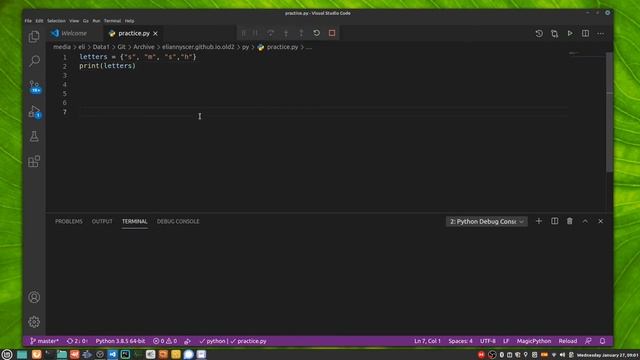The image size is (640, 360).
Task: Select Python 3.8.5 64-bit interpreter
Action: [x=120, y=341]
